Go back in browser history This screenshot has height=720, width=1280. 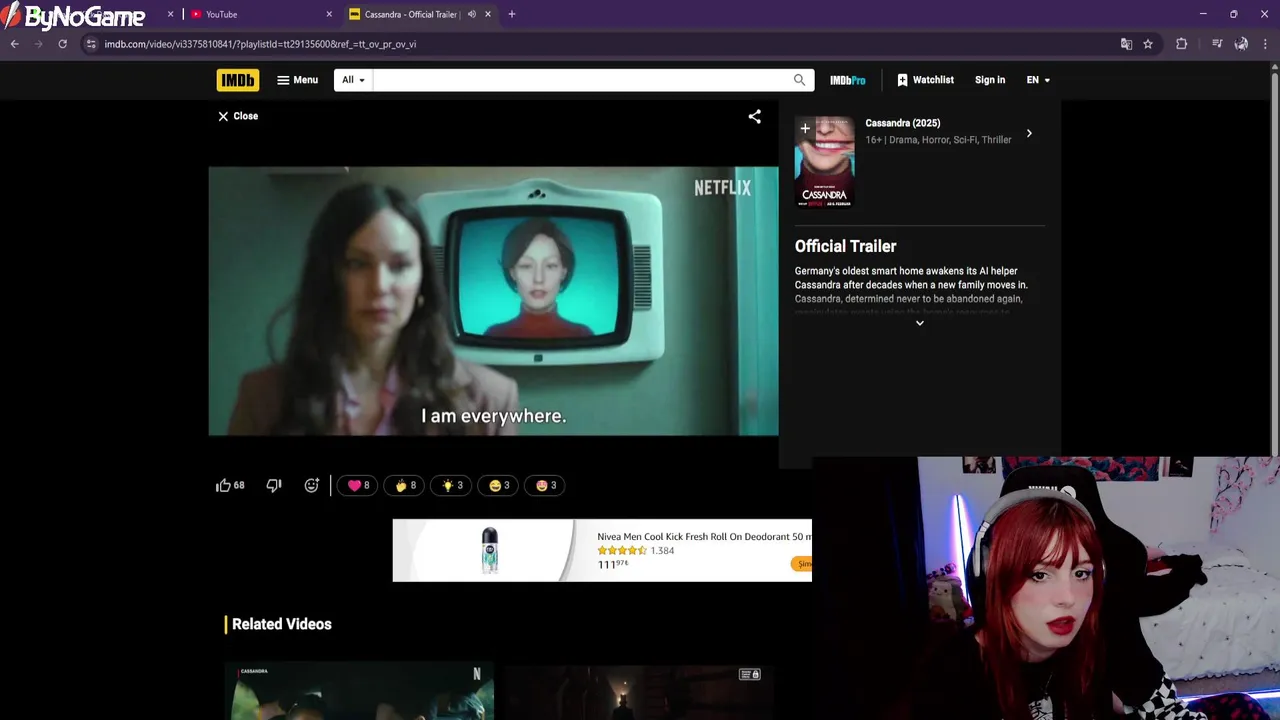point(14,44)
